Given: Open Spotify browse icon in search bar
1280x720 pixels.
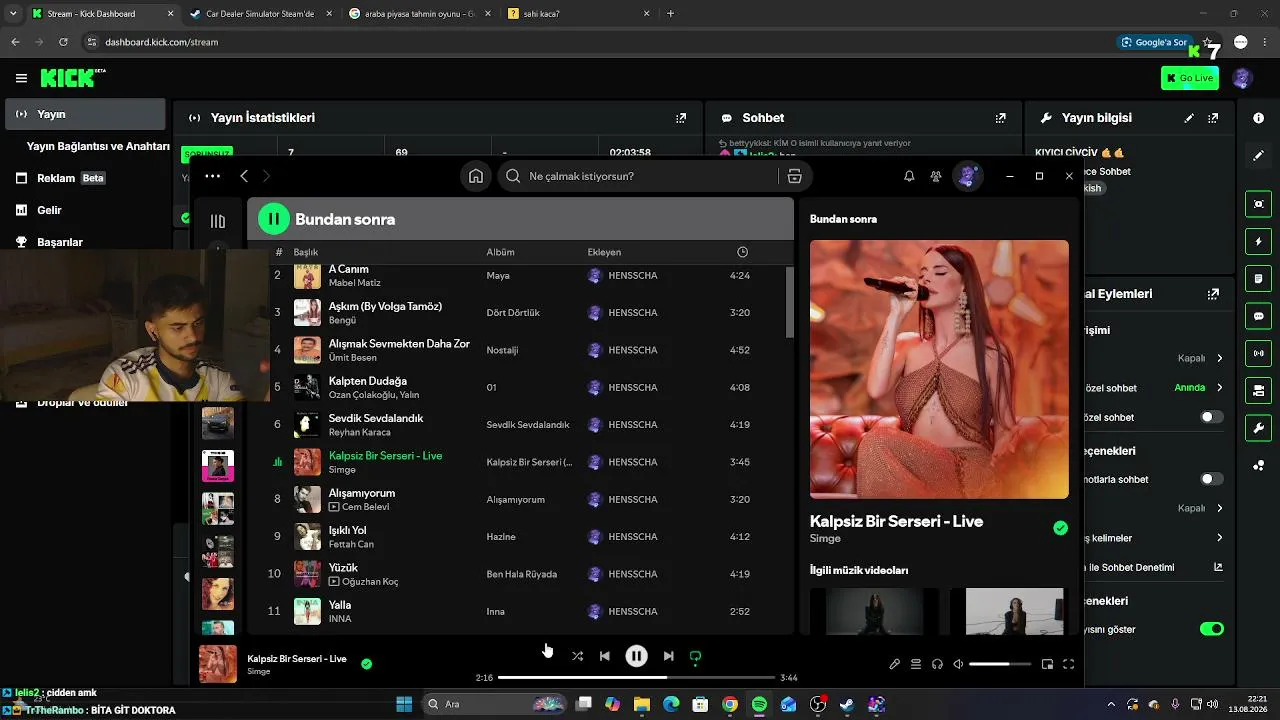Looking at the screenshot, I should click(x=794, y=176).
